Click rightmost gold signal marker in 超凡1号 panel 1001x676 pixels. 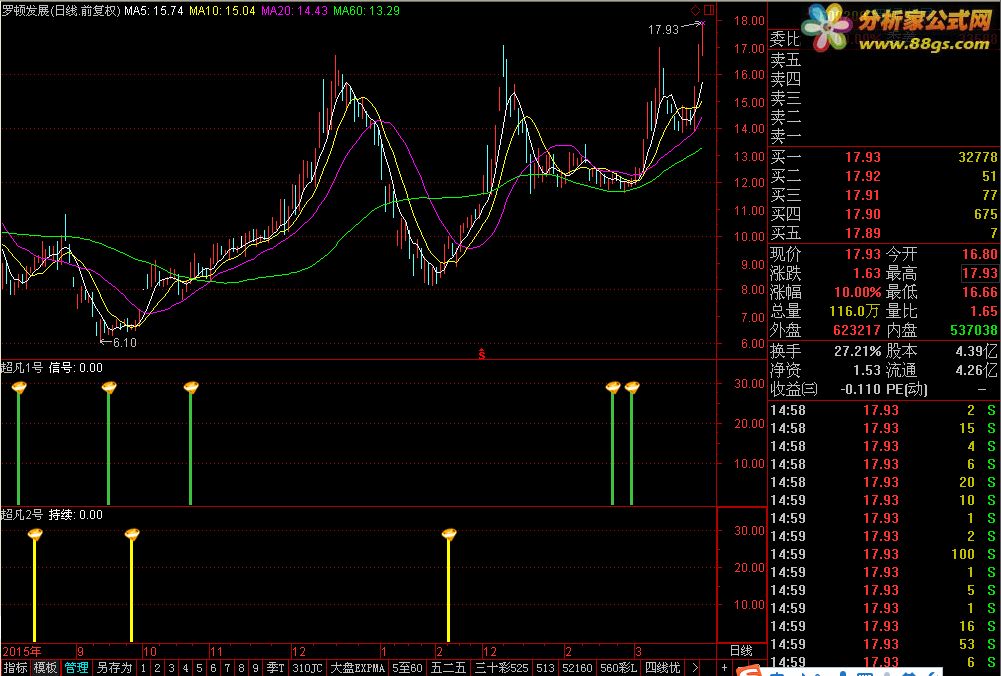click(x=632, y=386)
